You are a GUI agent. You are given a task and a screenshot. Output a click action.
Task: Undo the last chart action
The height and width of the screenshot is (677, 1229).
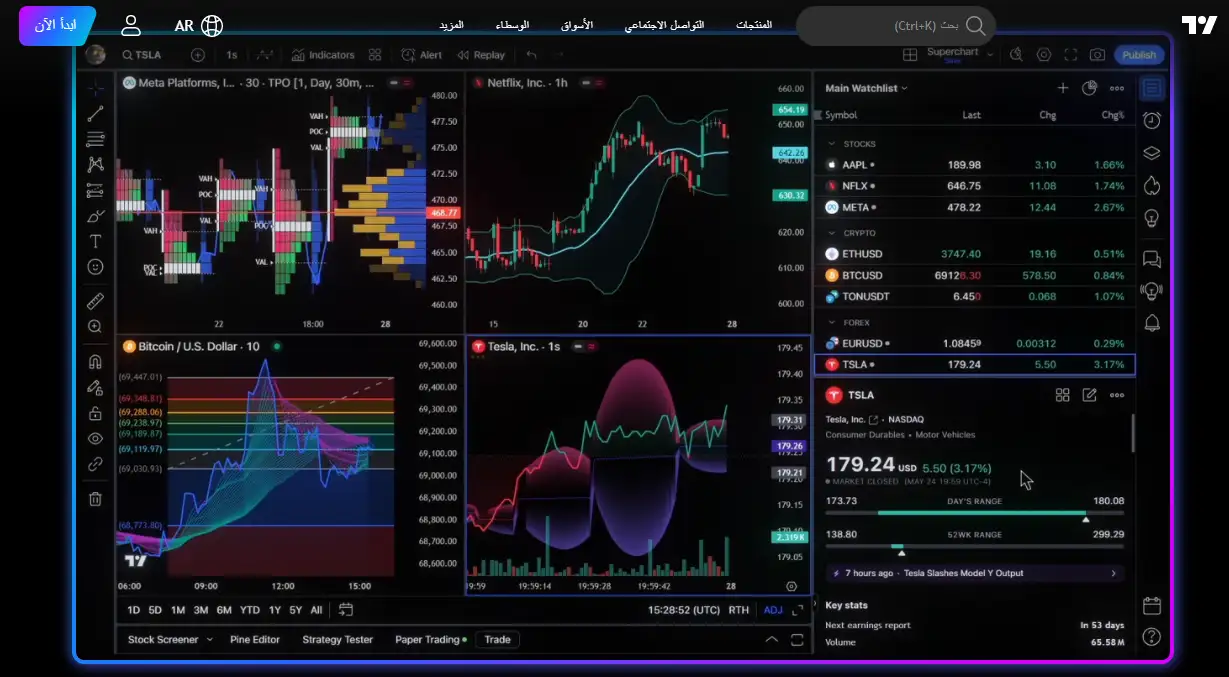[531, 55]
